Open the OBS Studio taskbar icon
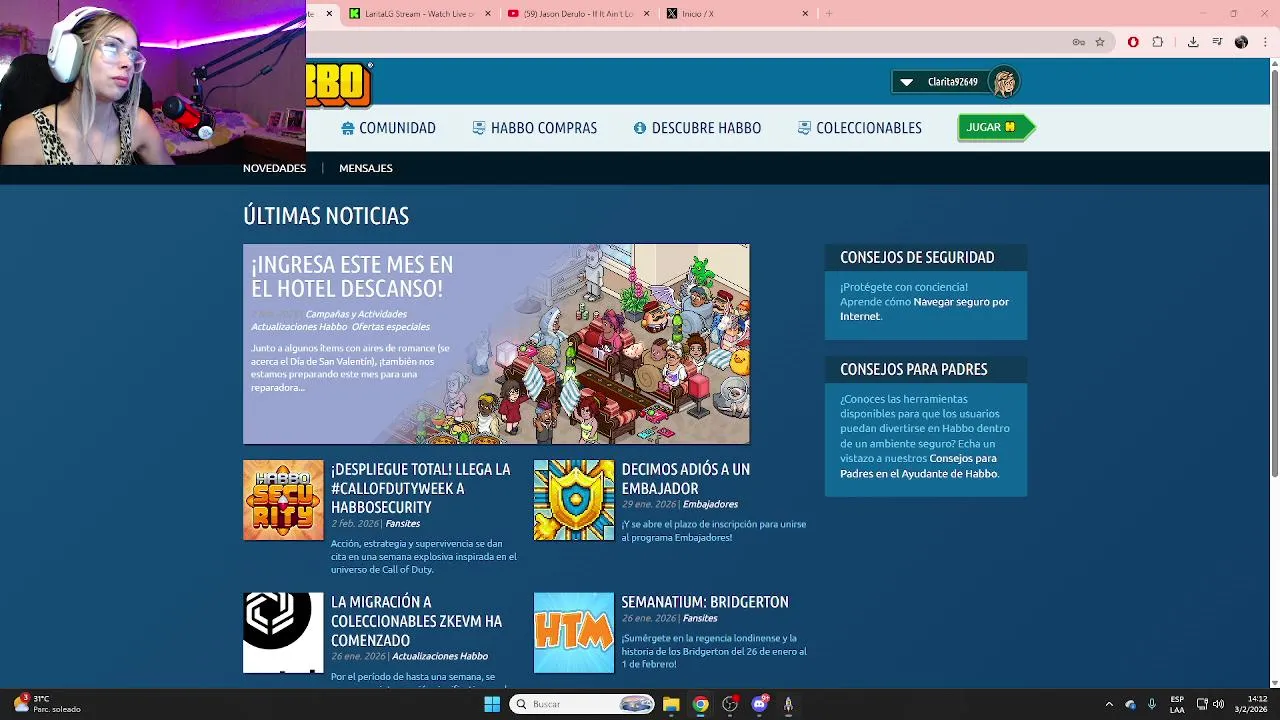Image resolution: width=1280 pixels, height=720 pixels. tap(730, 704)
